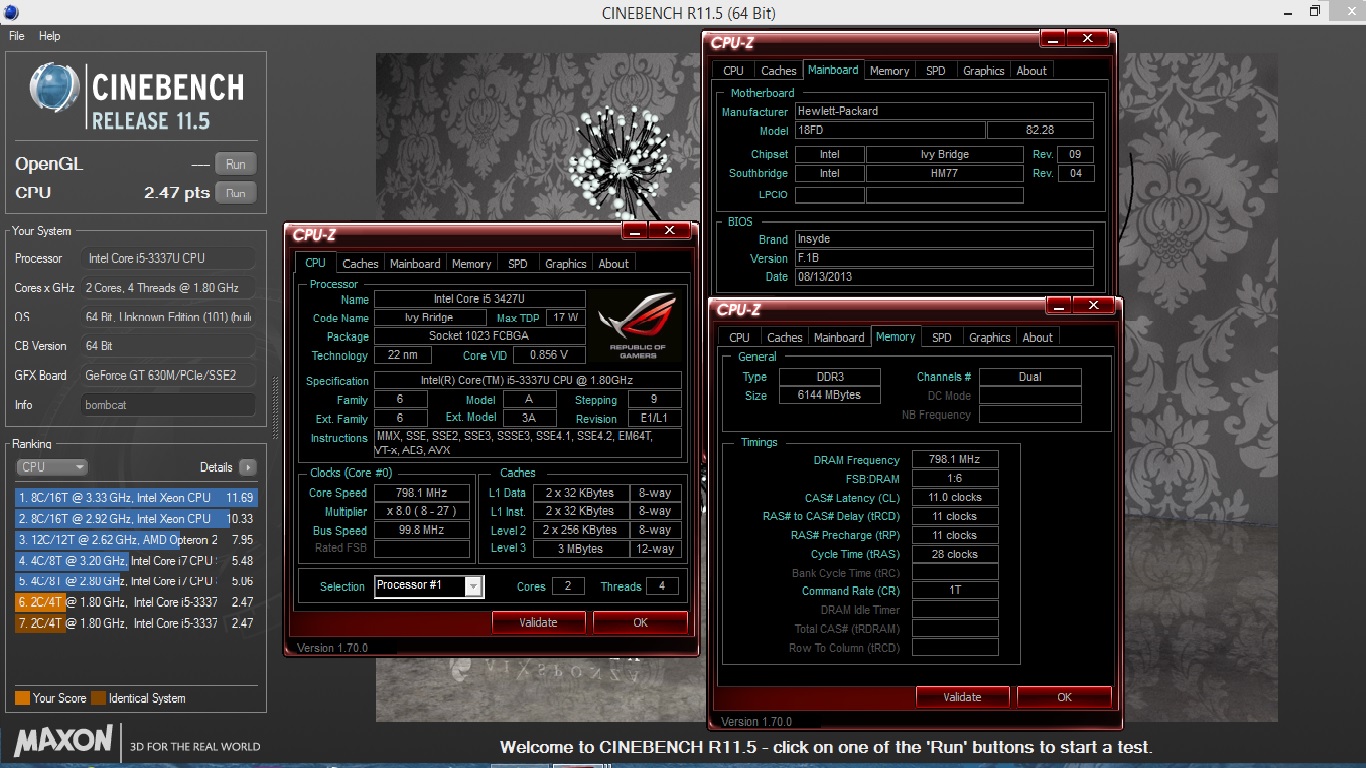
Task: Close the CPU-Z window showing the CPU tab
Action: pos(669,231)
